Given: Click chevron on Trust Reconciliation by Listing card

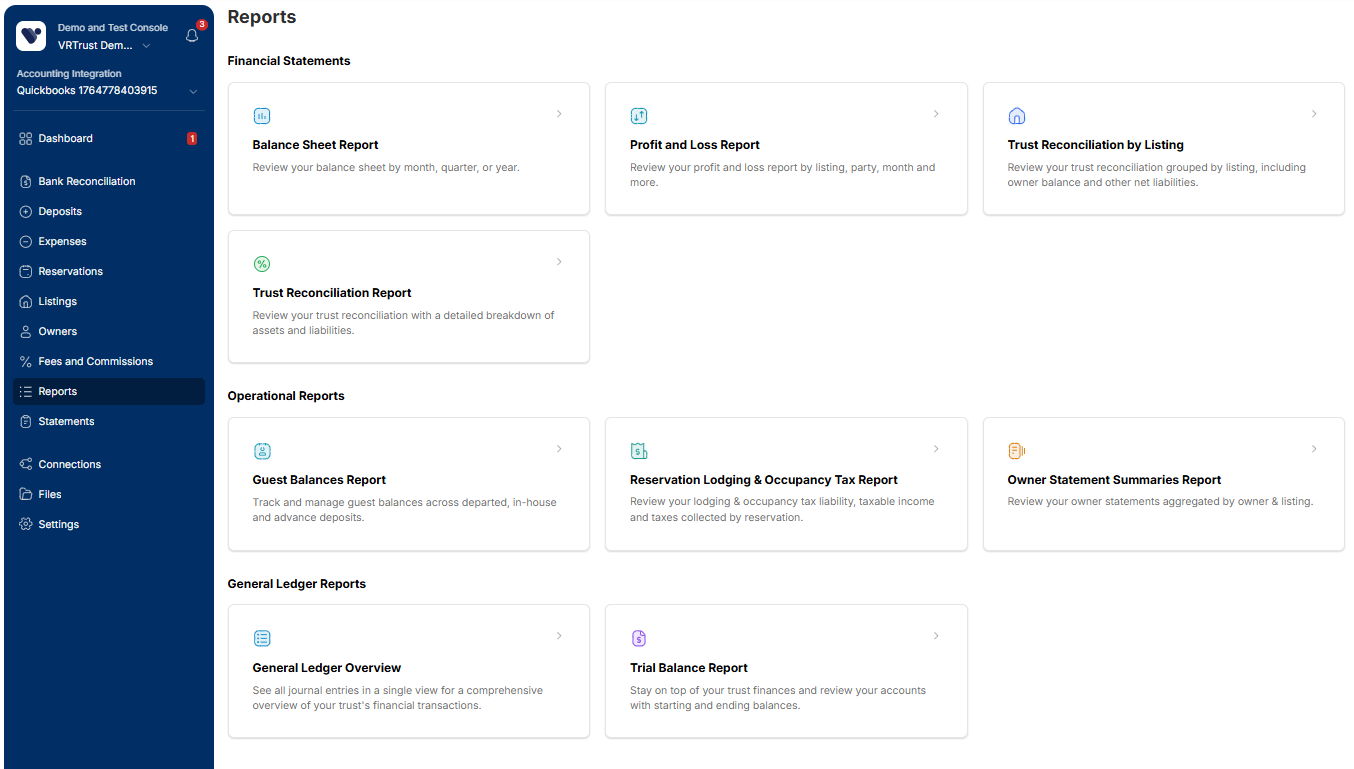Looking at the screenshot, I should pyautogui.click(x=1314, y=114).
